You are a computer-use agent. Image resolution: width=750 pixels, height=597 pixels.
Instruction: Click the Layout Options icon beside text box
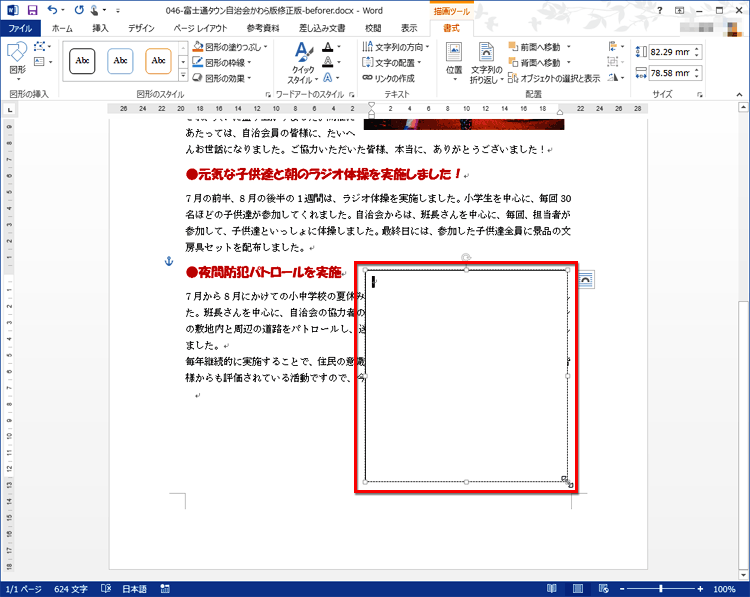[586, 279]
